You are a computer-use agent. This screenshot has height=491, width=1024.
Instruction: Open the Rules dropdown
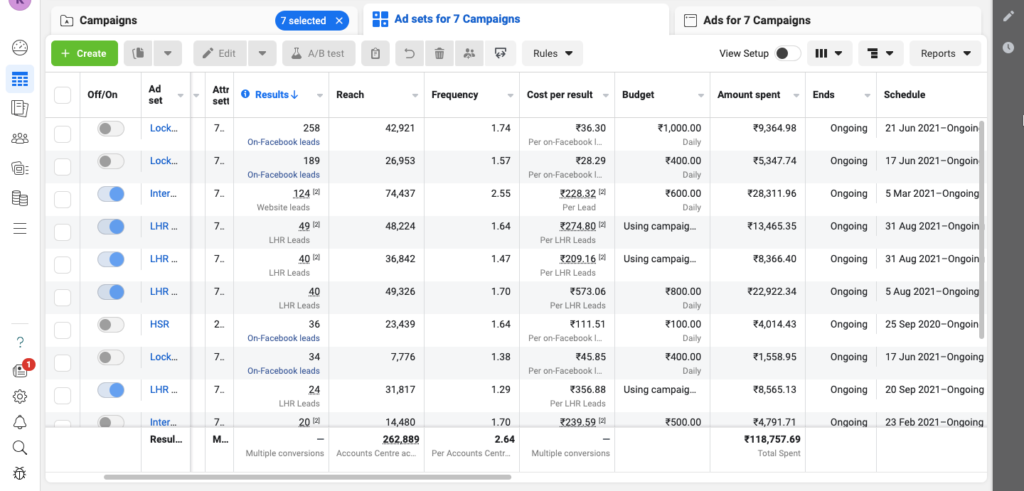(552, 54)
